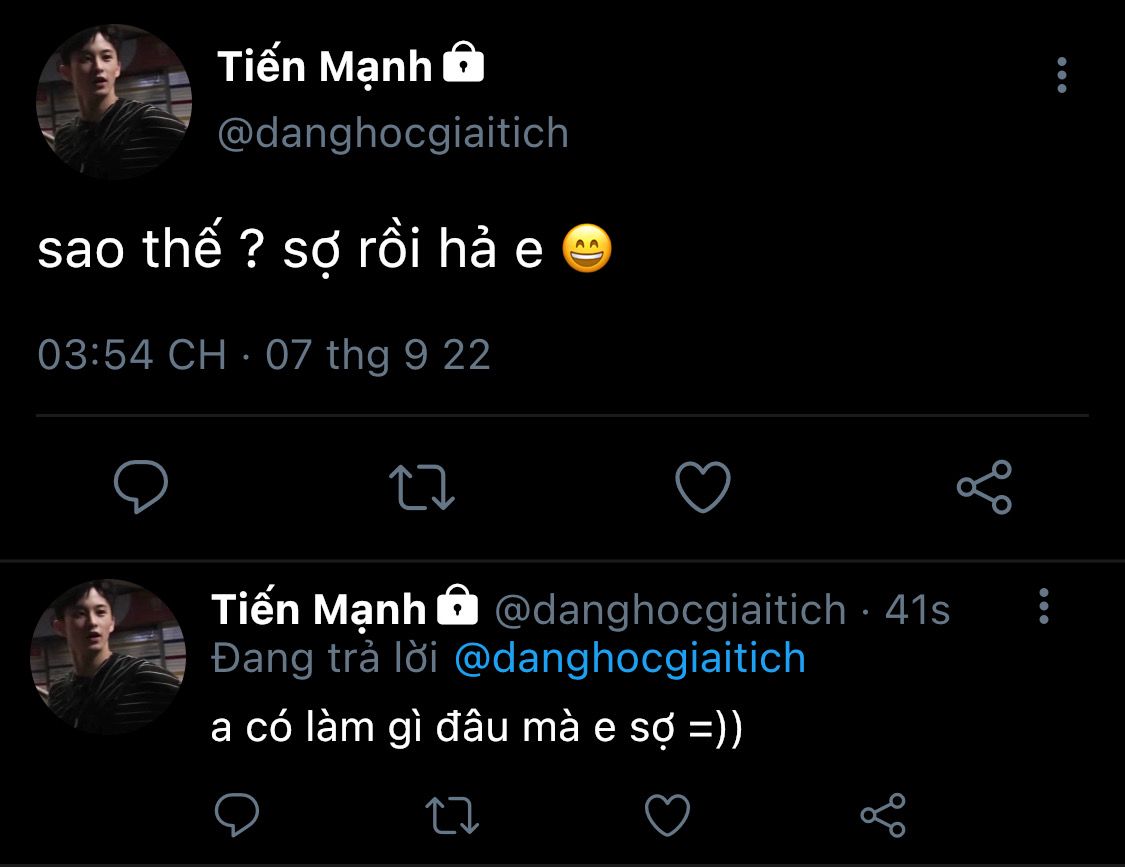Open Tiến Mạnh display name in main tweet
Viewport: 1125px width, 867px height.
(x=325, y=67)
